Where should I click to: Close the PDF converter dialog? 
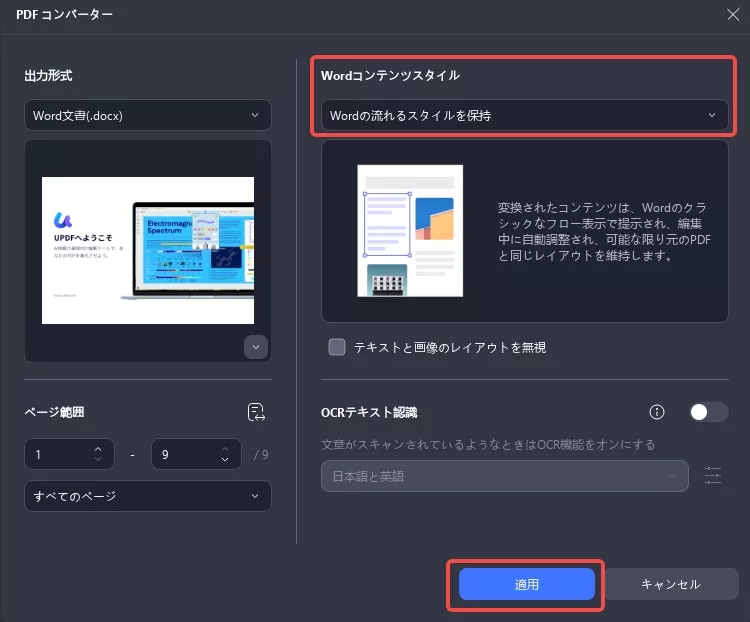(733, 14)
